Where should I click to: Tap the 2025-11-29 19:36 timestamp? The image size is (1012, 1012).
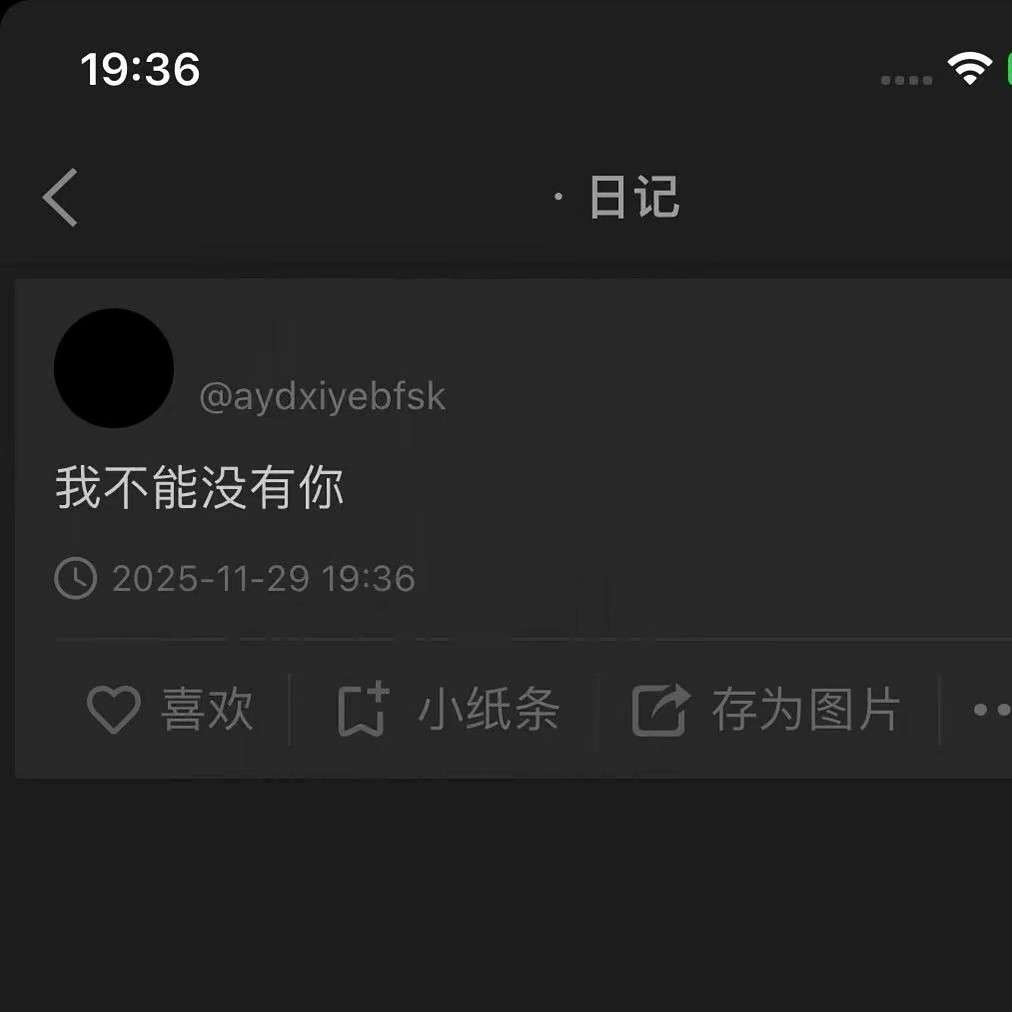(x=263, y=578)
